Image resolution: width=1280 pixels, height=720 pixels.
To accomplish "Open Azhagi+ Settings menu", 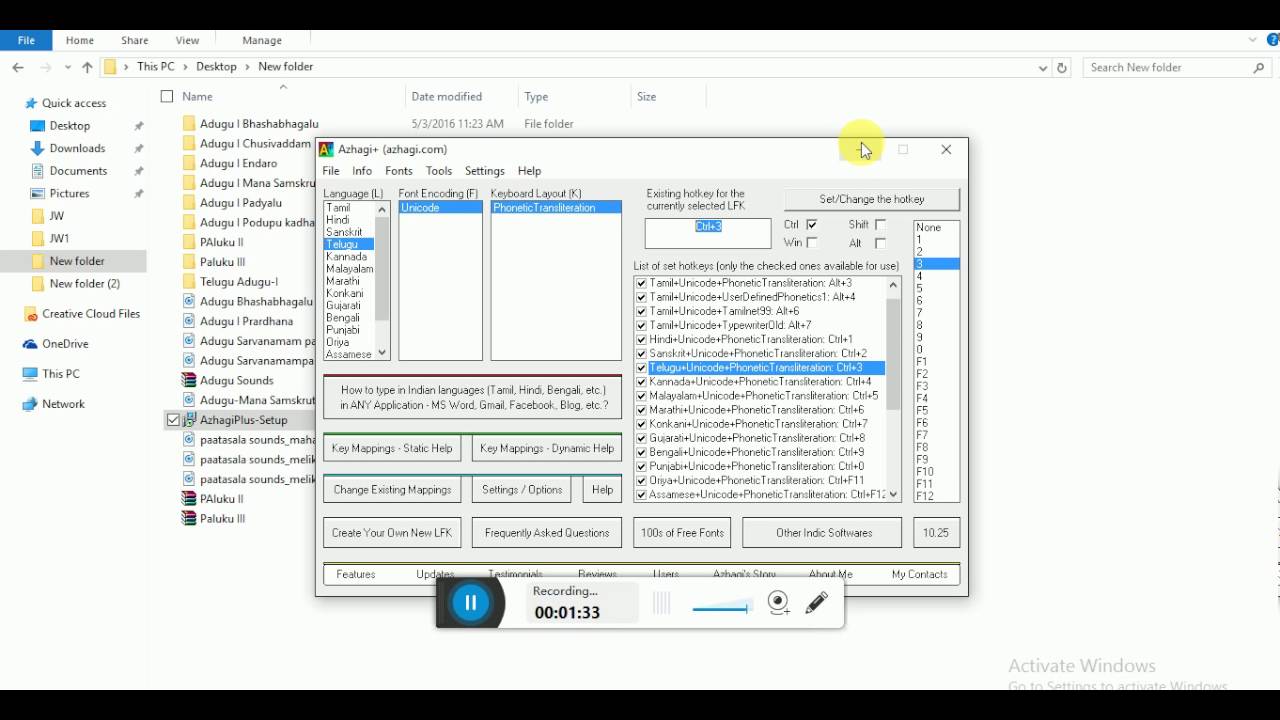I will pyautogui.click(x=485, y=171).
